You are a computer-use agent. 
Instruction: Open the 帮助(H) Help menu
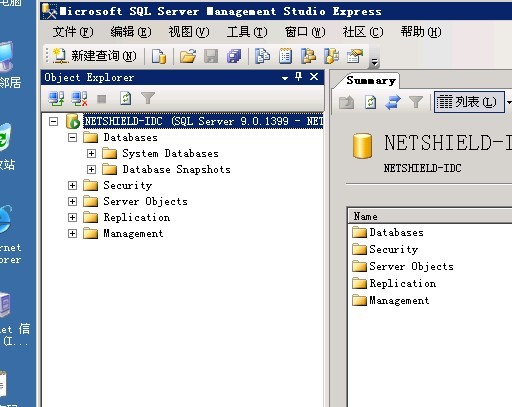[x=421, y=32]
